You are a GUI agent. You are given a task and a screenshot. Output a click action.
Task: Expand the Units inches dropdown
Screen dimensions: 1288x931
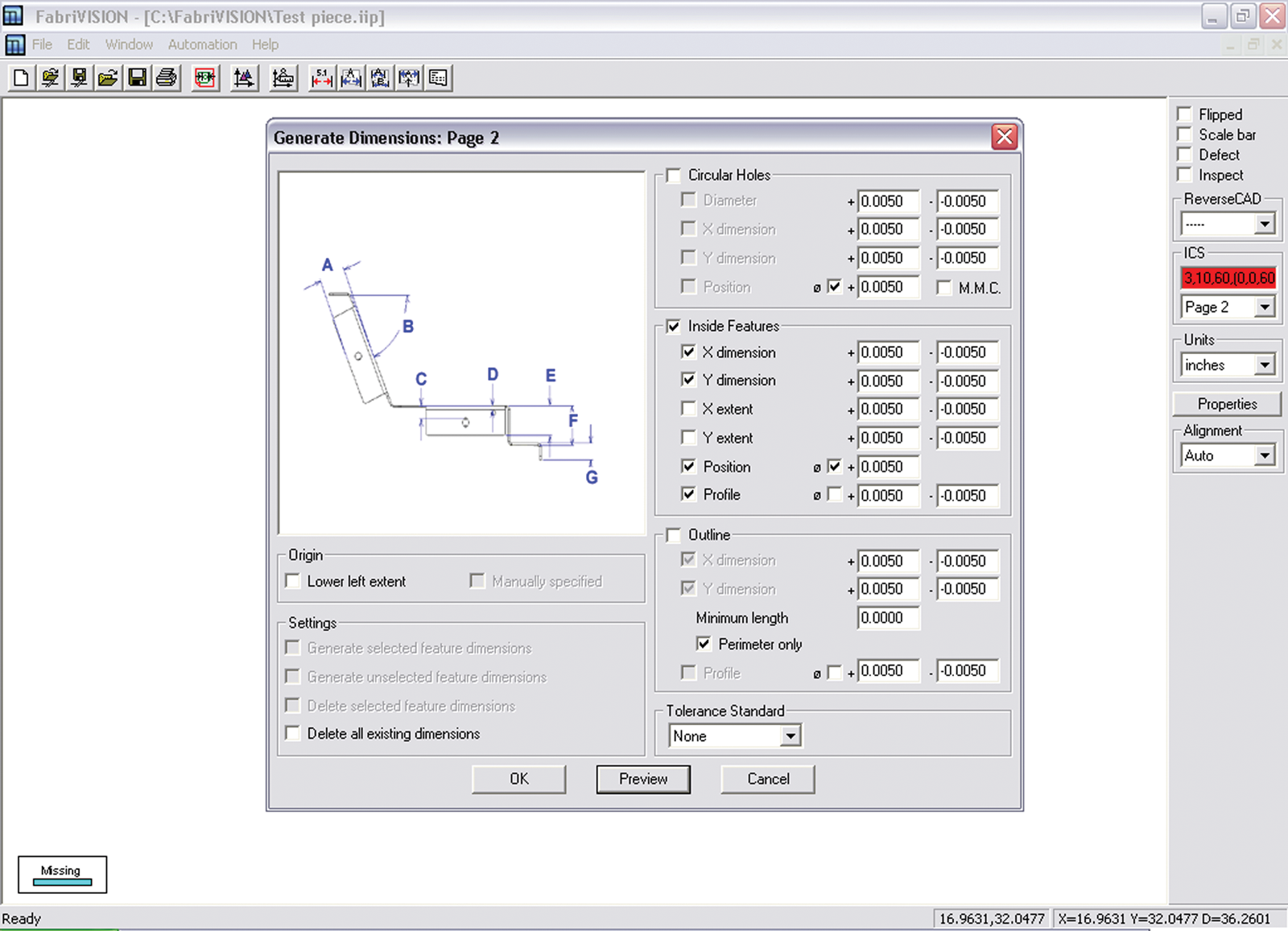[x=1265, y=365]
